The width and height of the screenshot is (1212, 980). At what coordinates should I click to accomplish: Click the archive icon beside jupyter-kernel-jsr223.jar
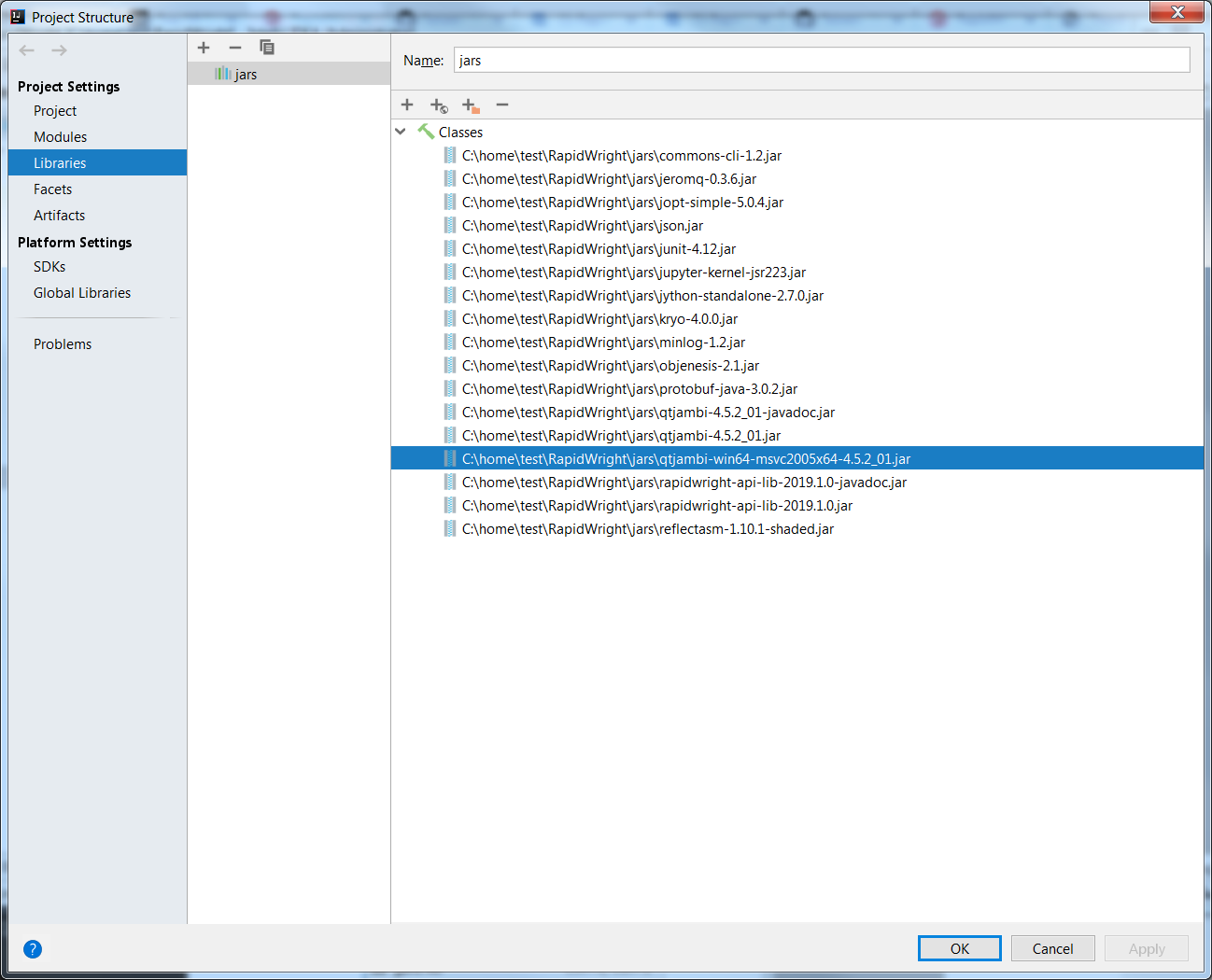click(450, 272)
